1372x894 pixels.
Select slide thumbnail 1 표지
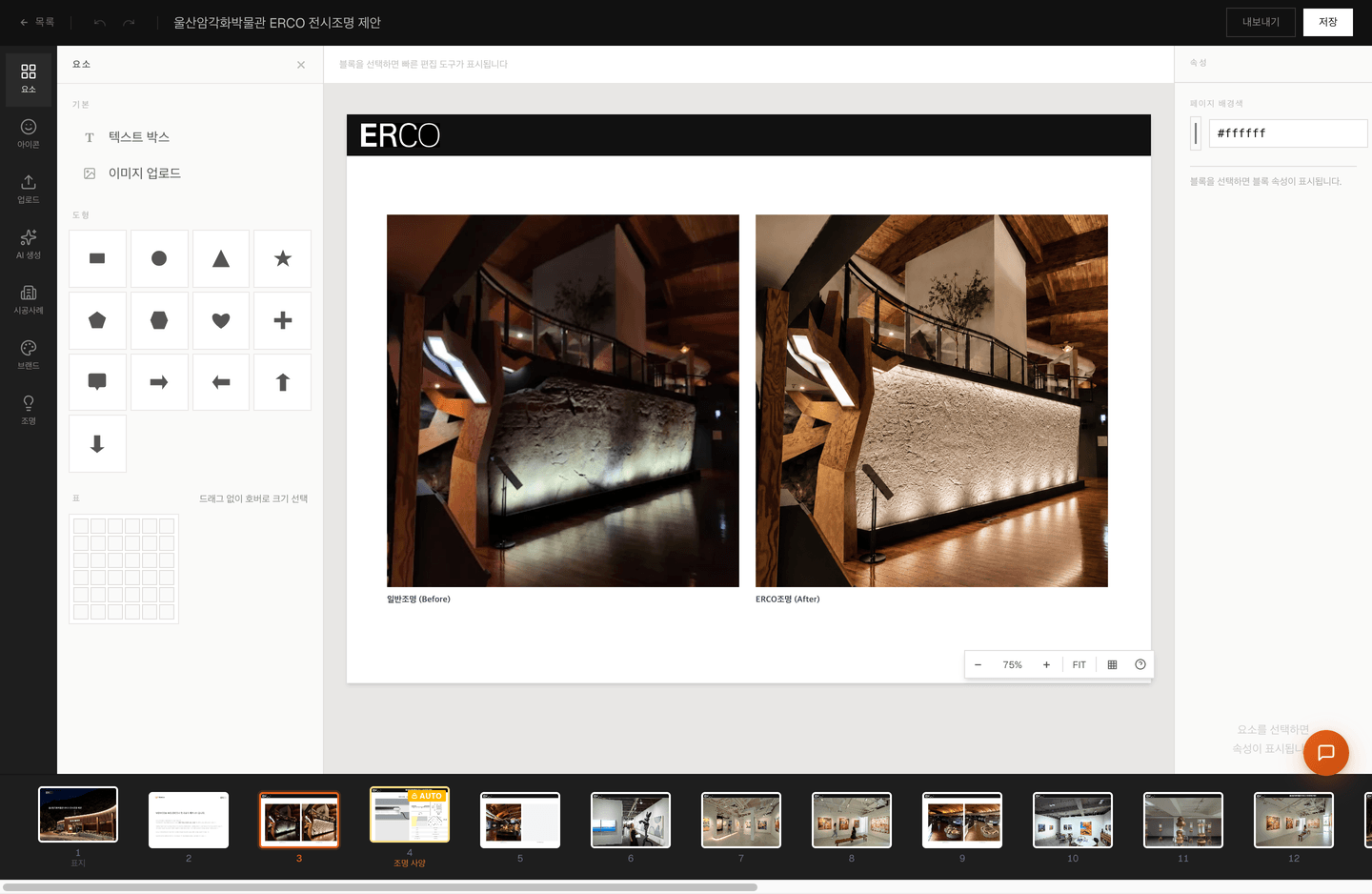[78, 815]
